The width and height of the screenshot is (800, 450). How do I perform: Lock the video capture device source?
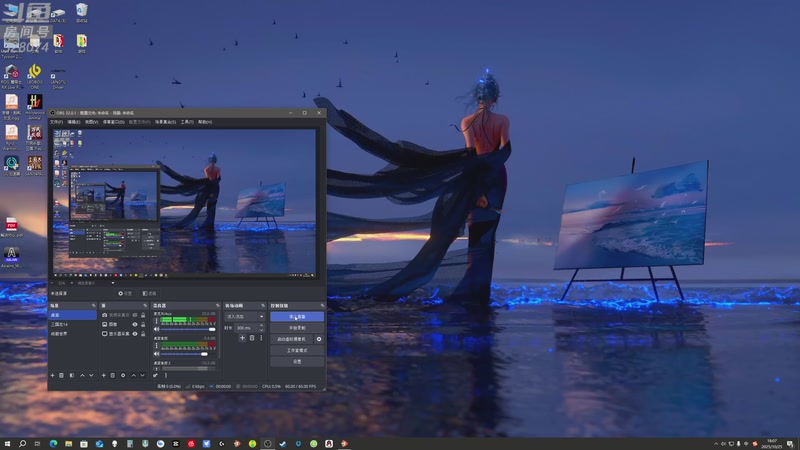click(x=143, y=315)
